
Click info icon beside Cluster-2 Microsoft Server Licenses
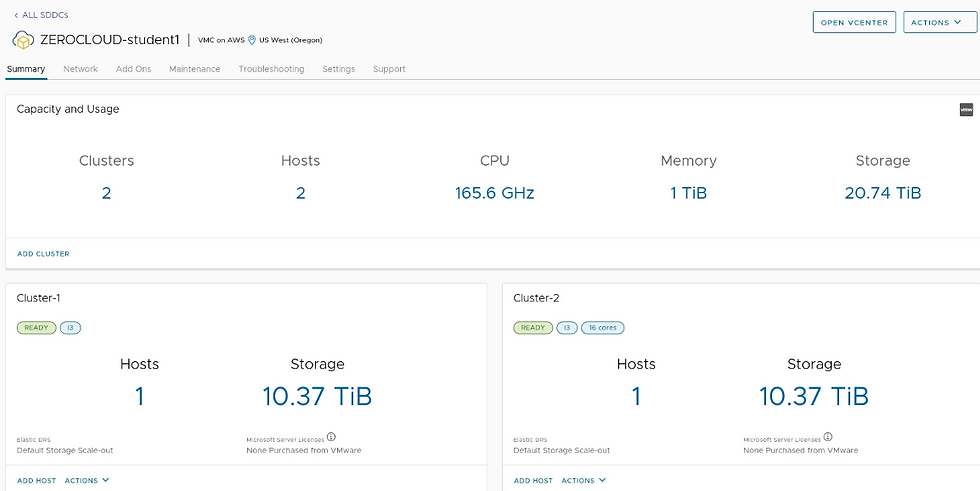828,436
